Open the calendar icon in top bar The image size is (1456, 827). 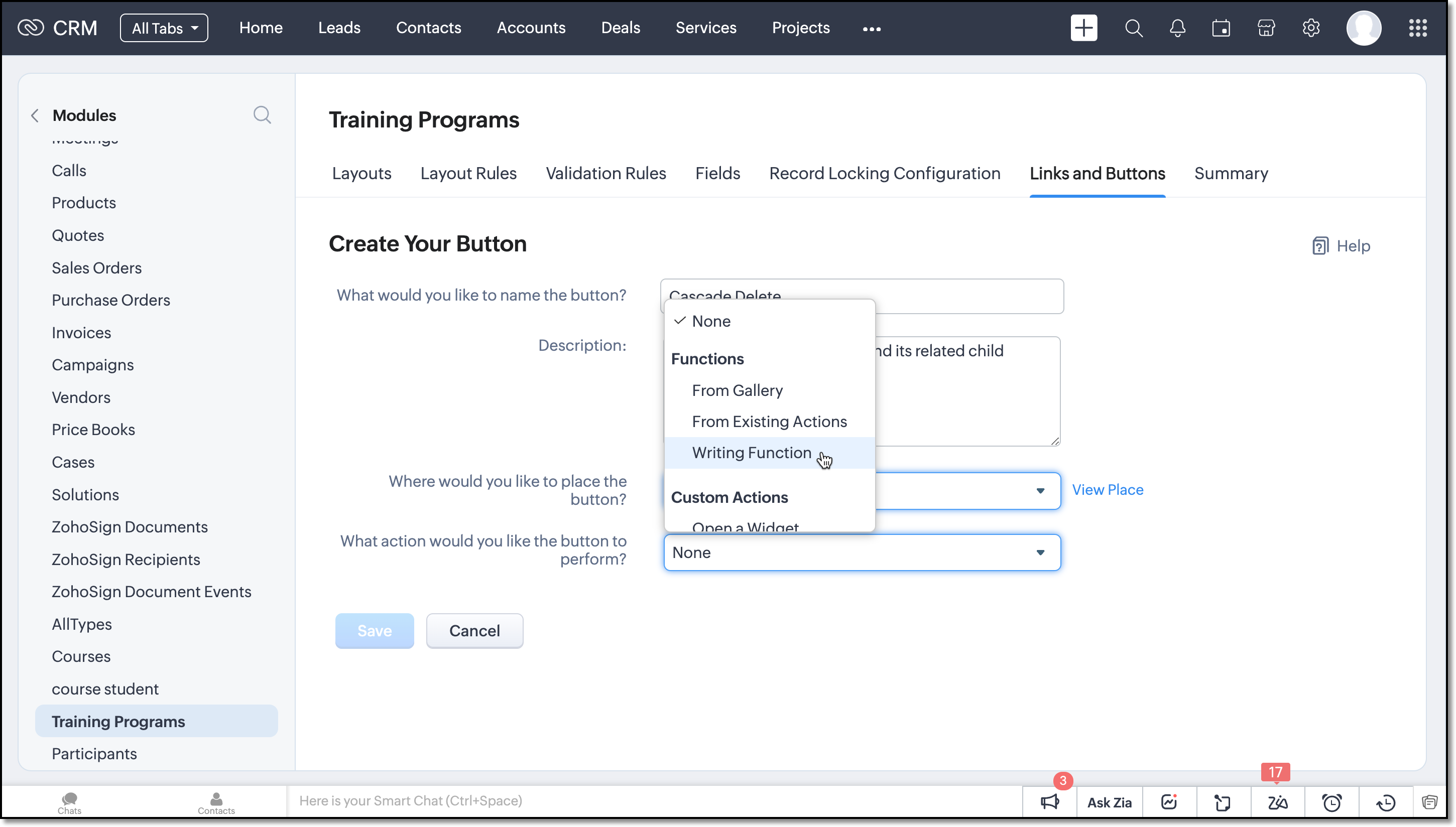(x=1221, y=28)
